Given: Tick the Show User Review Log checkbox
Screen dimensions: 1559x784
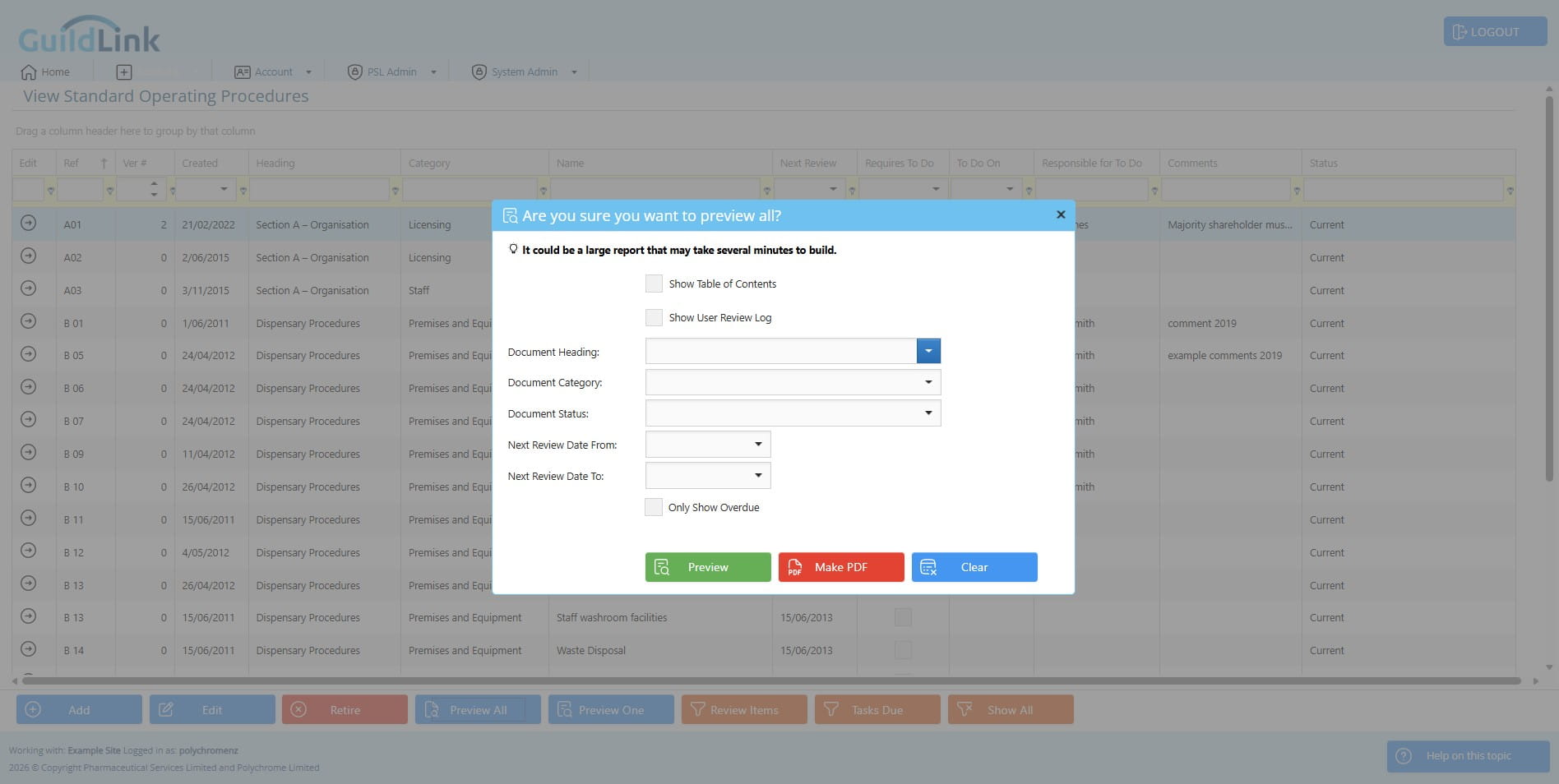Looking at the screenshot, I should click(x=654, y=317).
